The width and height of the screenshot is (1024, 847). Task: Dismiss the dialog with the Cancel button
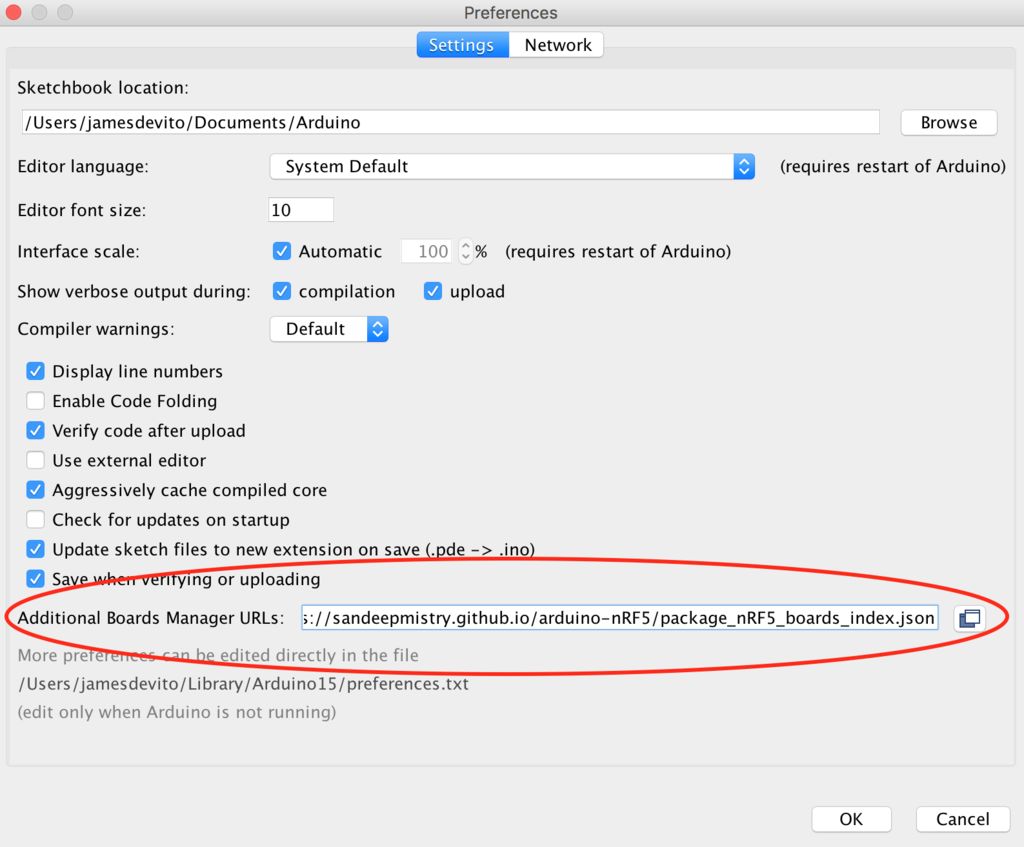click(x=963, y=819)
